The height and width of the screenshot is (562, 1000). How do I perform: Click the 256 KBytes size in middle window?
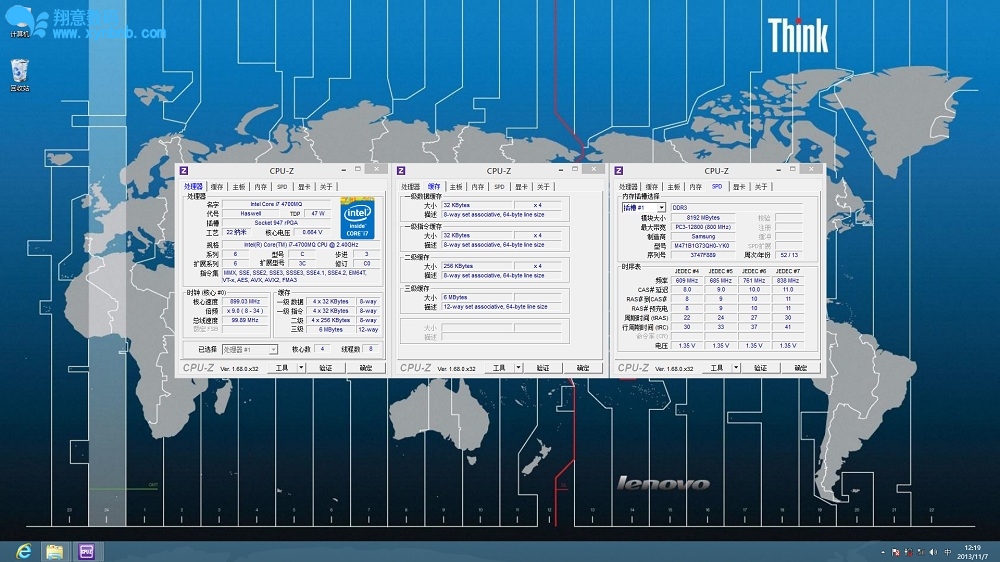(x=477, y=266)
